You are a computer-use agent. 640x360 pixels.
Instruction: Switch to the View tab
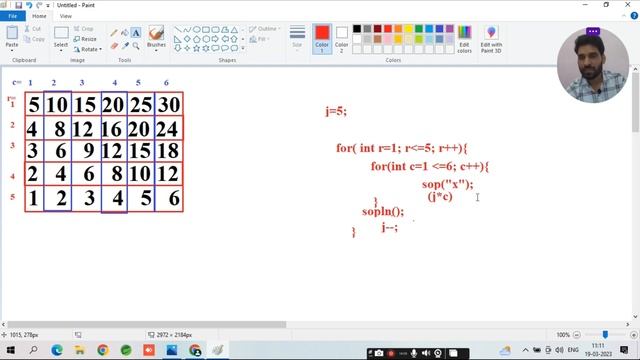(65, 16)
